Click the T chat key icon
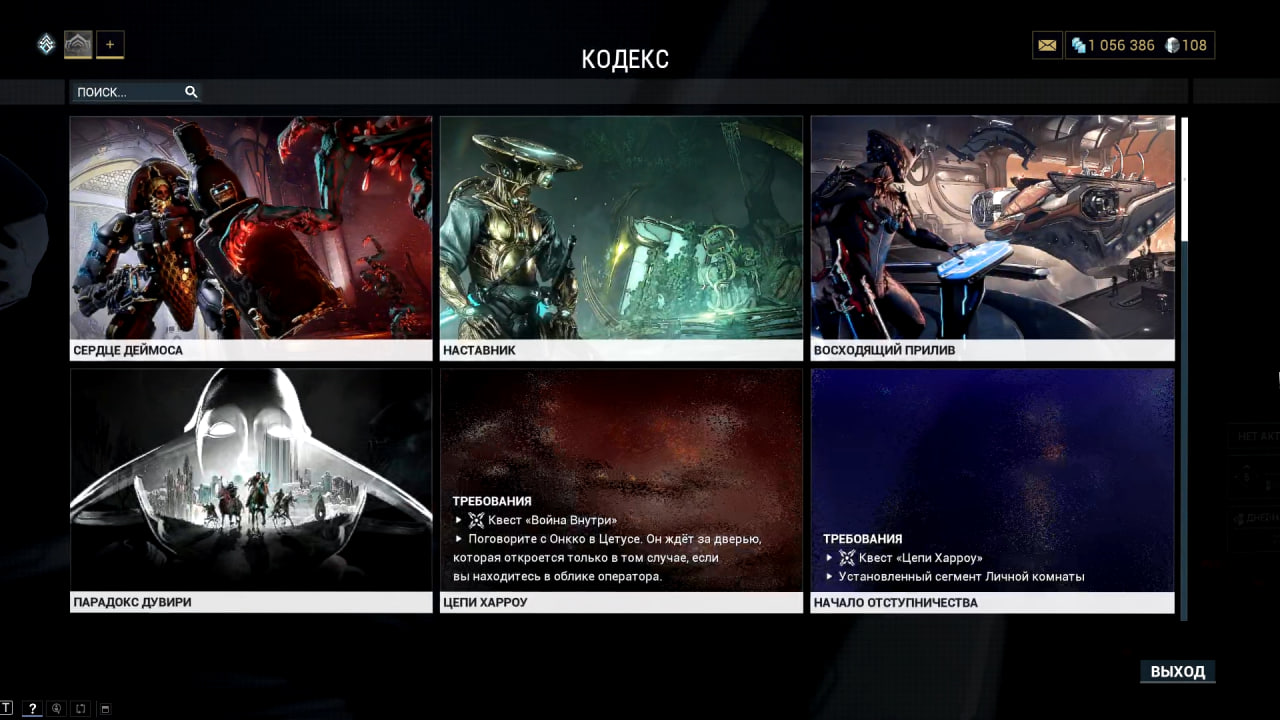Image resolution: width=1280 pixels, height=720 pixels. tap(7, 708)
